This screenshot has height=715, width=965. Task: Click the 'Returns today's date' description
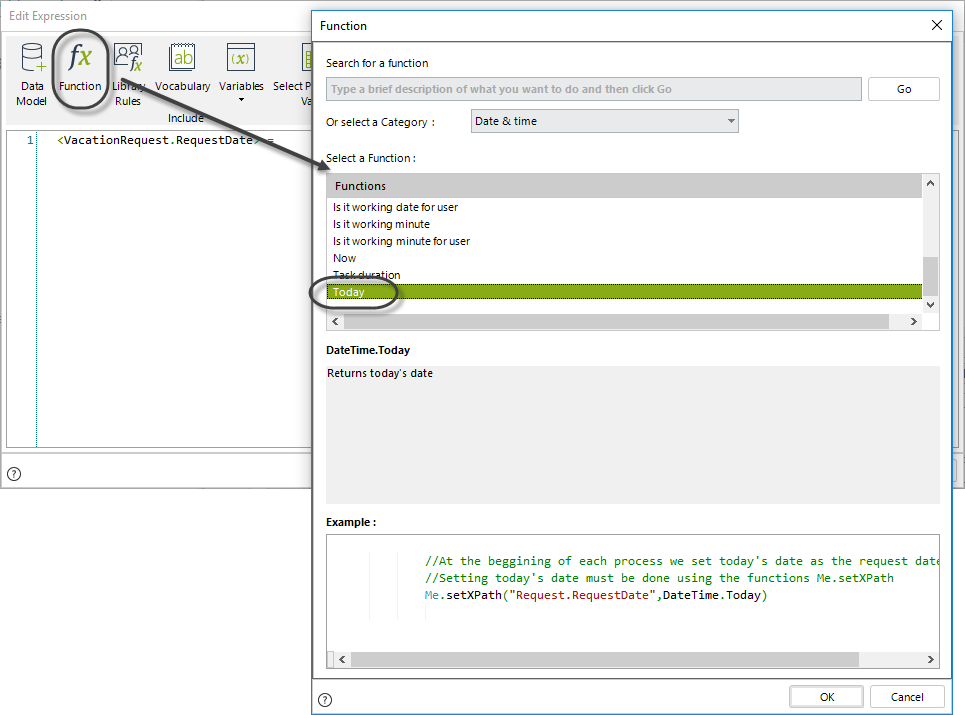click(x=380, y=373)
